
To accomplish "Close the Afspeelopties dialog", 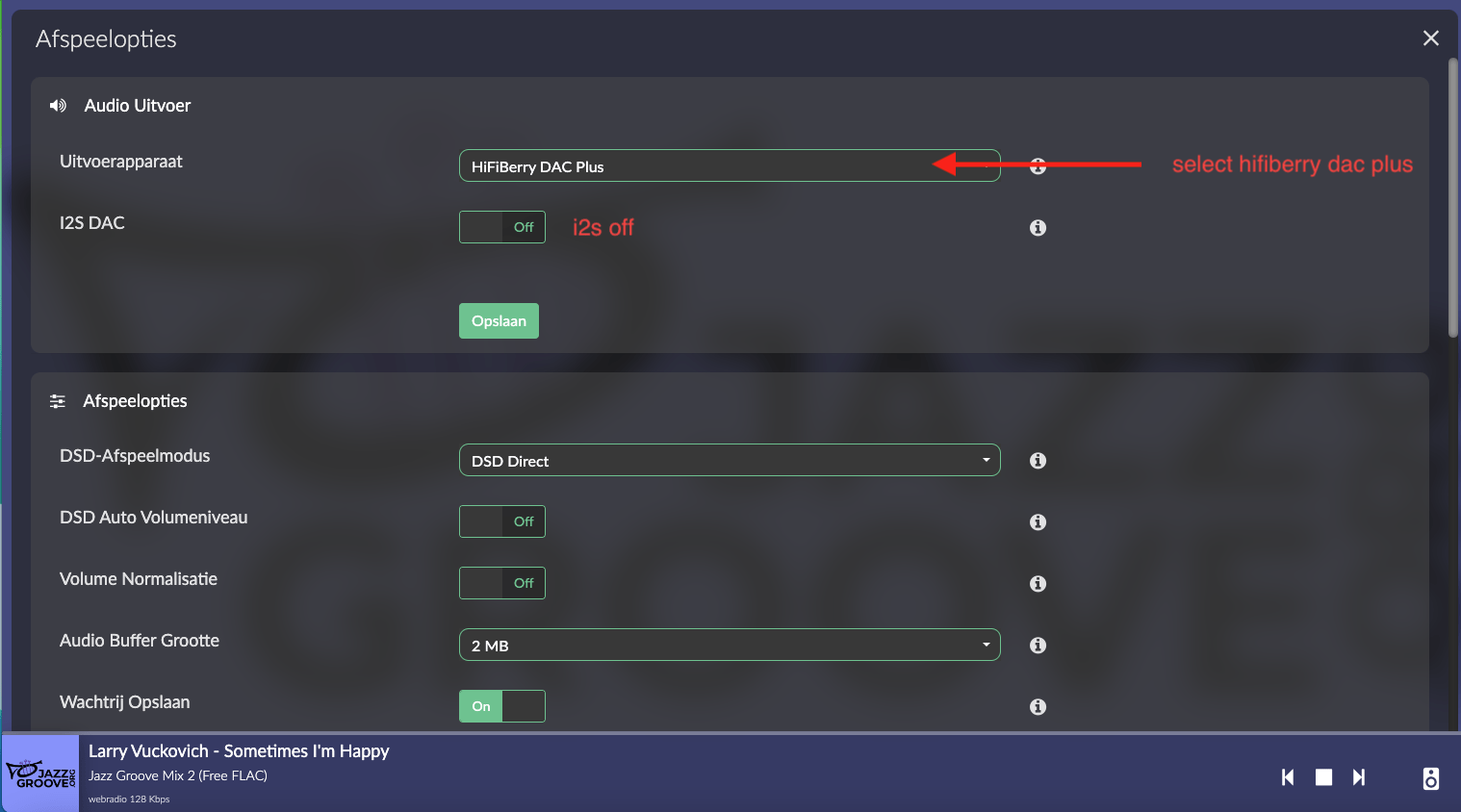I will 1431,38.
